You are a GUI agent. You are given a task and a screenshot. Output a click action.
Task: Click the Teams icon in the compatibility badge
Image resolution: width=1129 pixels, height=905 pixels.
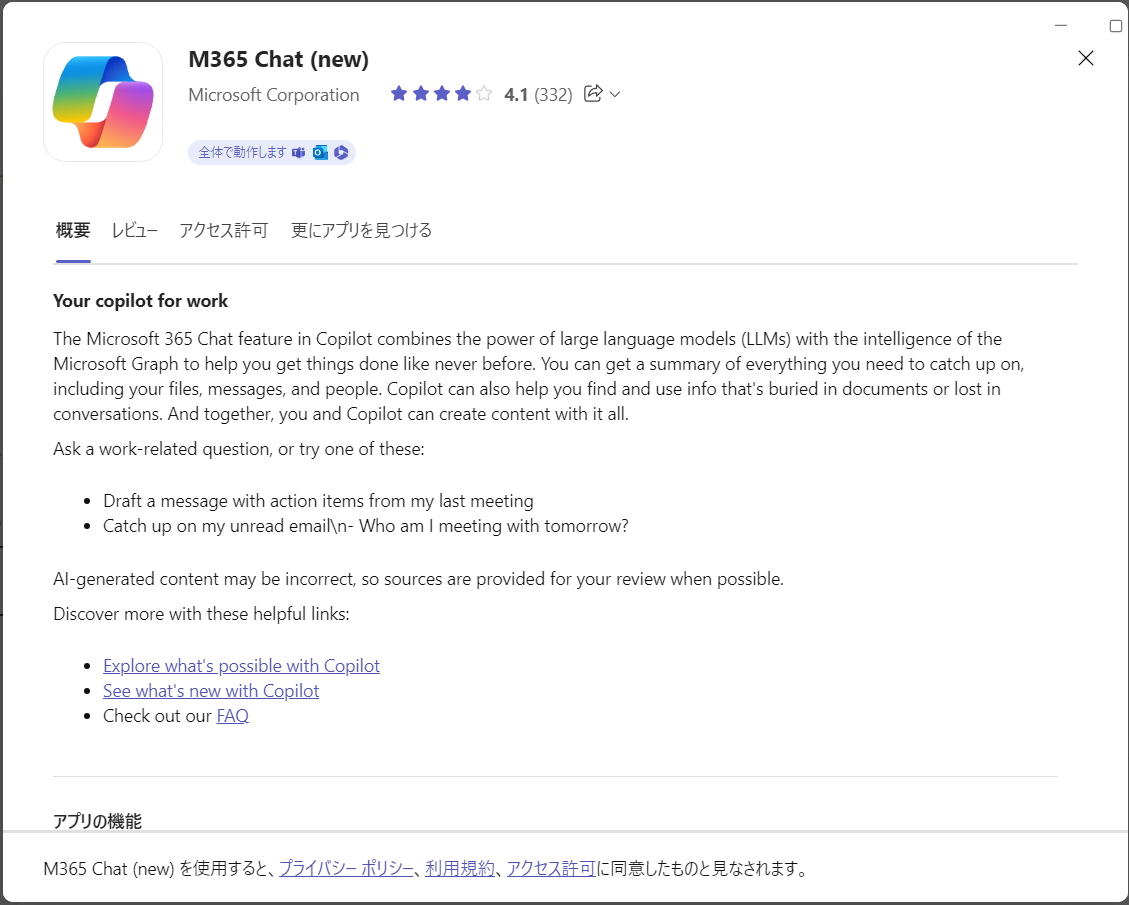click(x=299, y=153)
